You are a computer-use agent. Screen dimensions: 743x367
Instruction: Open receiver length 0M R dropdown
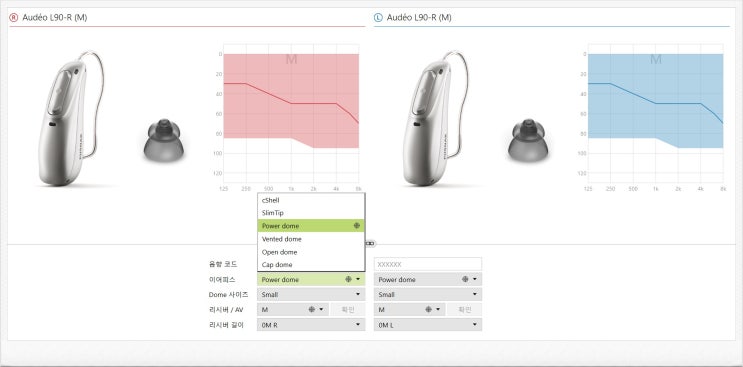[x=311, y=325]
